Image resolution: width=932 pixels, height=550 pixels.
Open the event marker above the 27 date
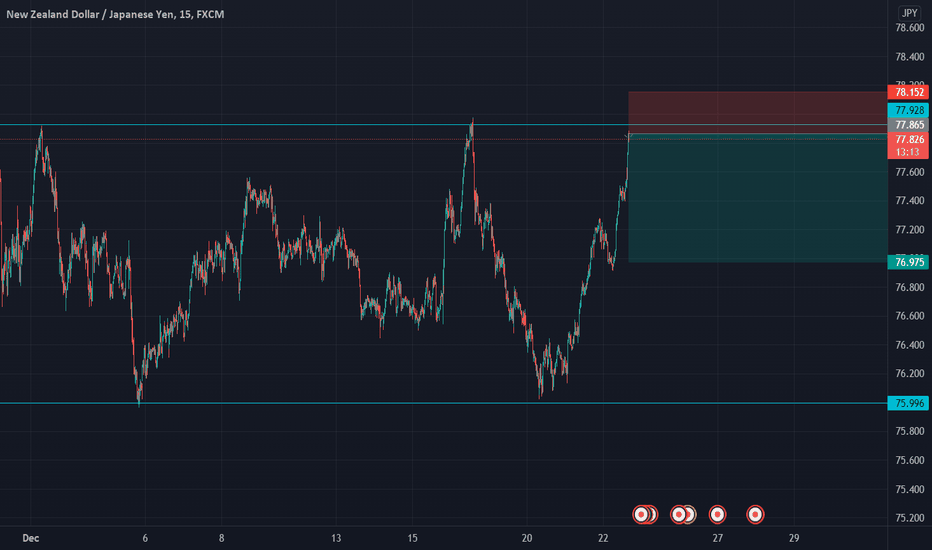[x=717, y=514]
